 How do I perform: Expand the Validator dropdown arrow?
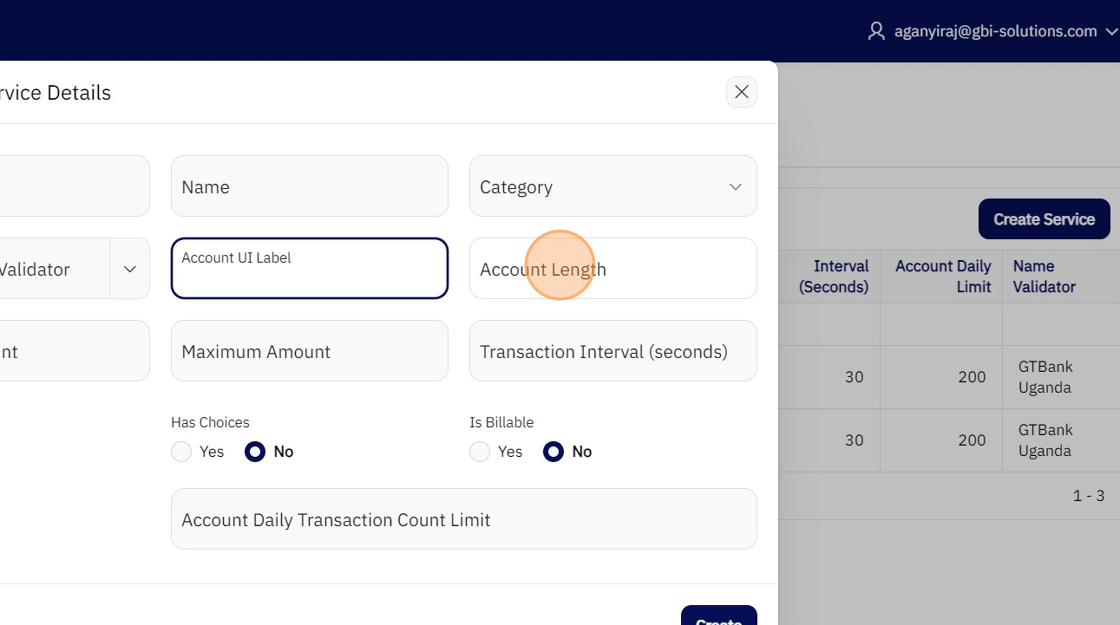click(x=130, y=269)
